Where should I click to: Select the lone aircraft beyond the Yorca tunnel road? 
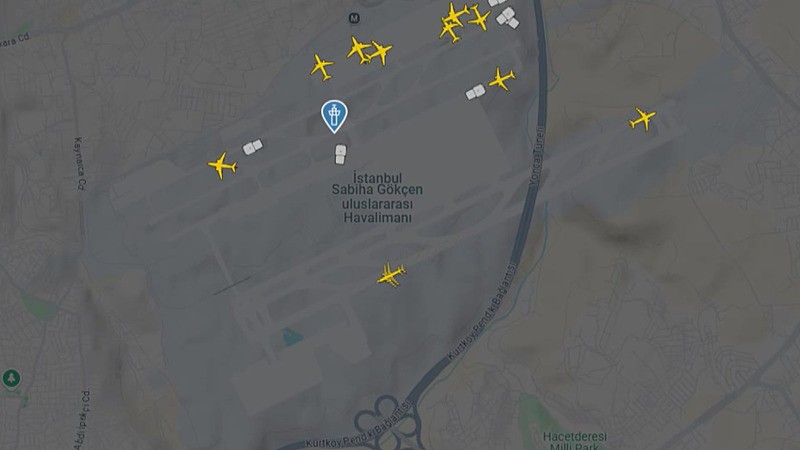click(x=642, y=119)
